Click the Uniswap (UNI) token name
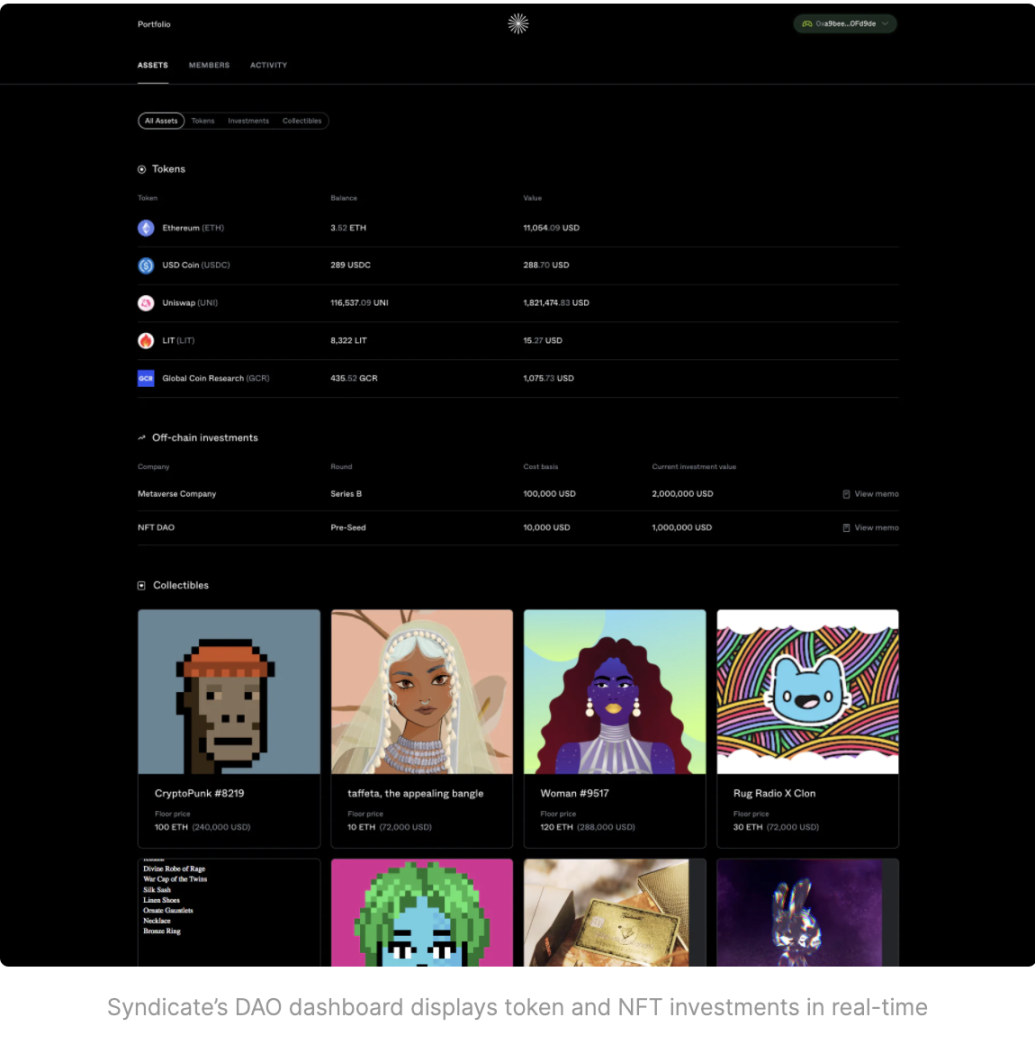The width and height of the screenshot is (1035, 1044). pyautogui.click(x=190, y=303)
